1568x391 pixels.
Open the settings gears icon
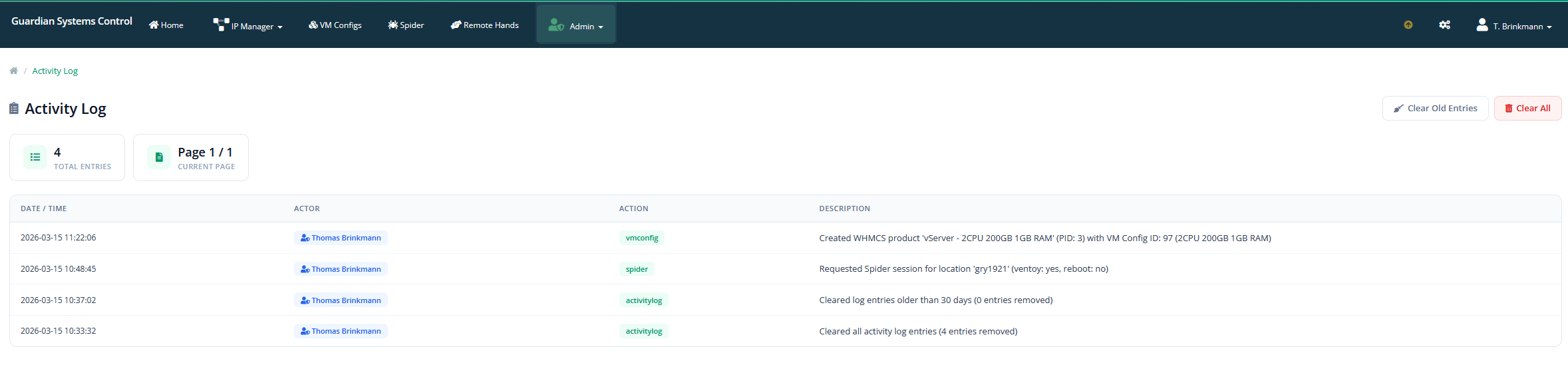pyautogui.click(x=1444, y=25)
